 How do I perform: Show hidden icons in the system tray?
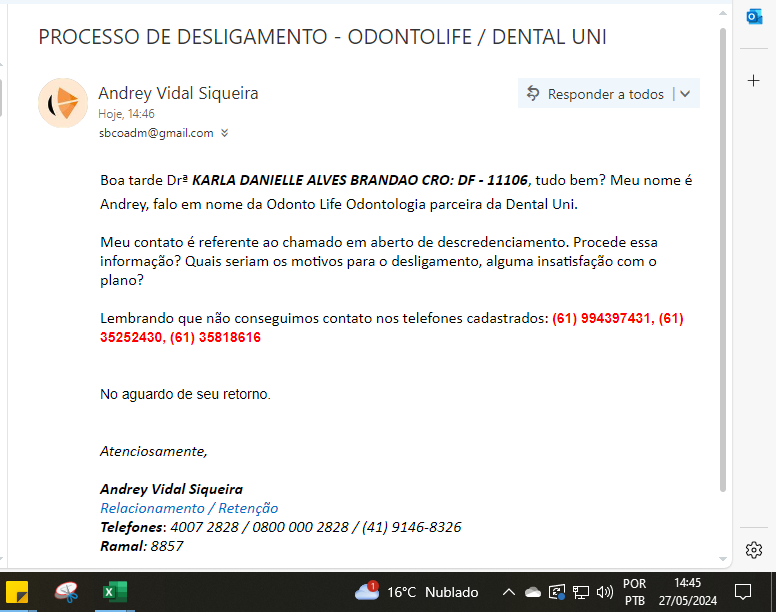tap(509, 592)
